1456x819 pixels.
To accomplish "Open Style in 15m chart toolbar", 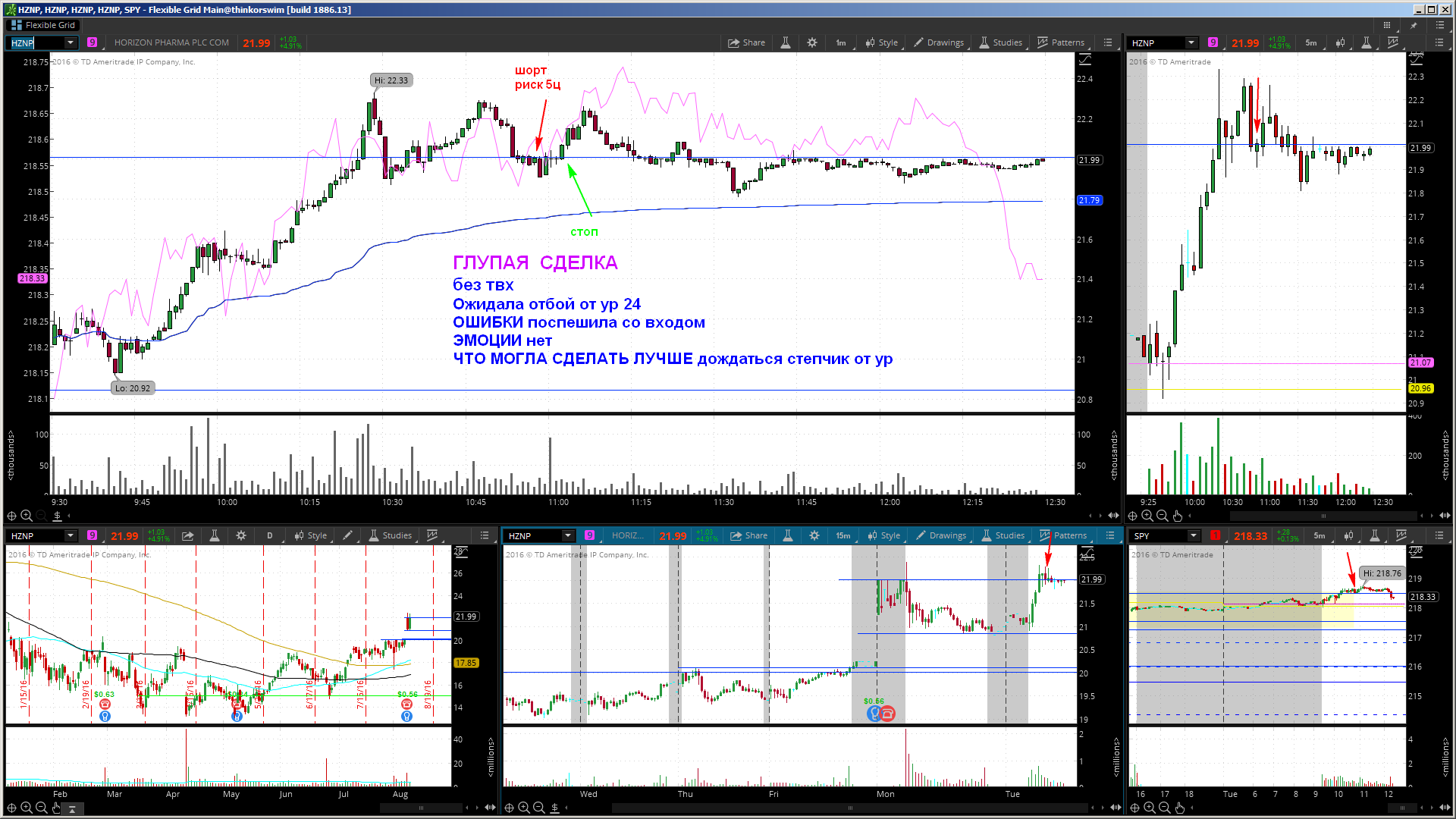I will 883,535.
